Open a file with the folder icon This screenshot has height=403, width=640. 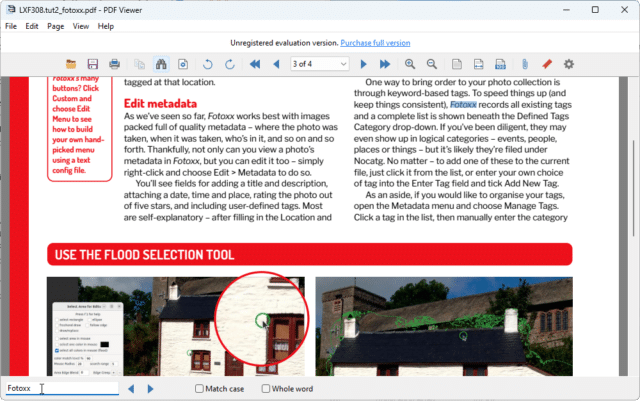tap(71, 64)
